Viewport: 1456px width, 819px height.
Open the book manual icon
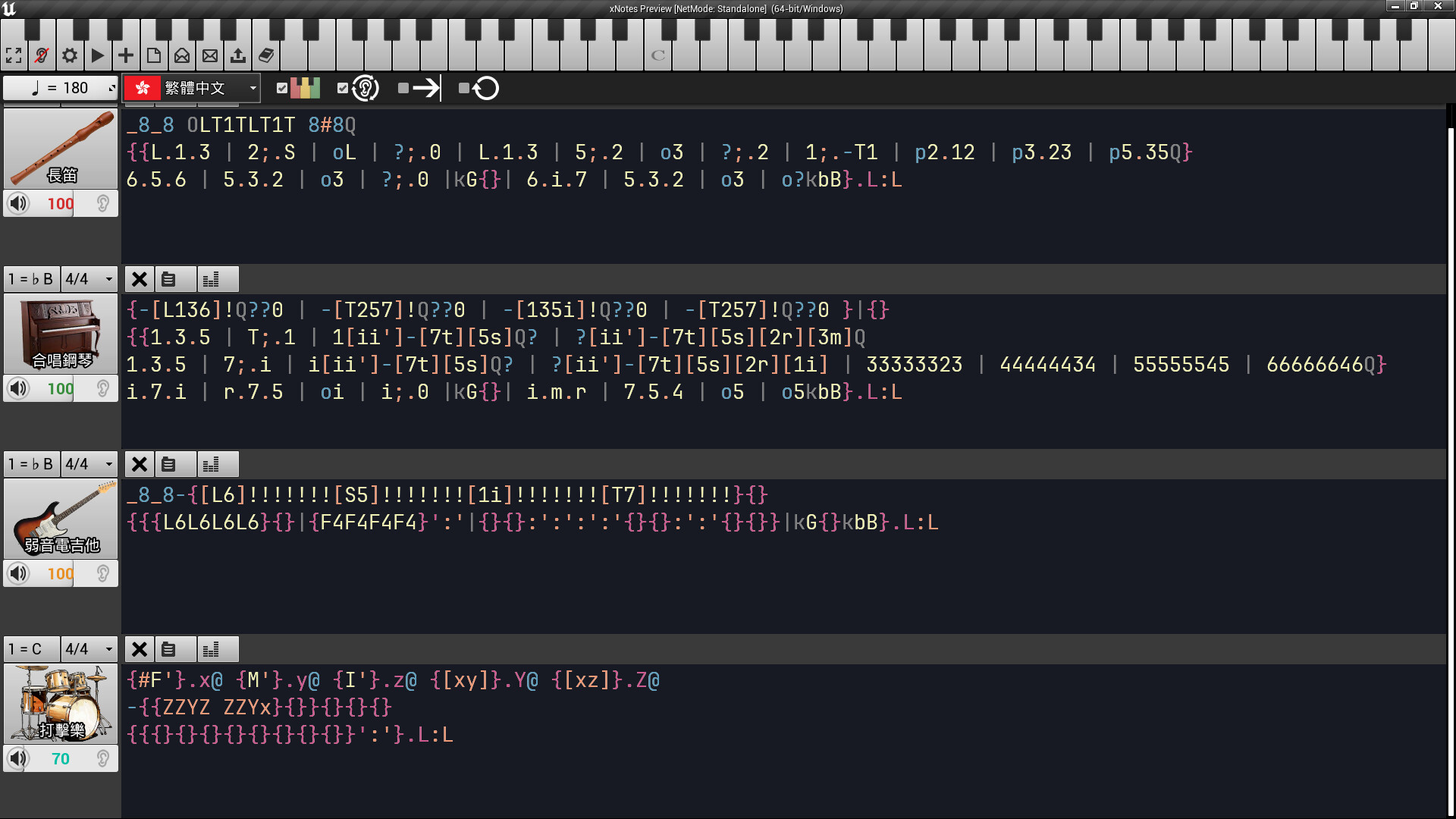click(x=266, y=55)
